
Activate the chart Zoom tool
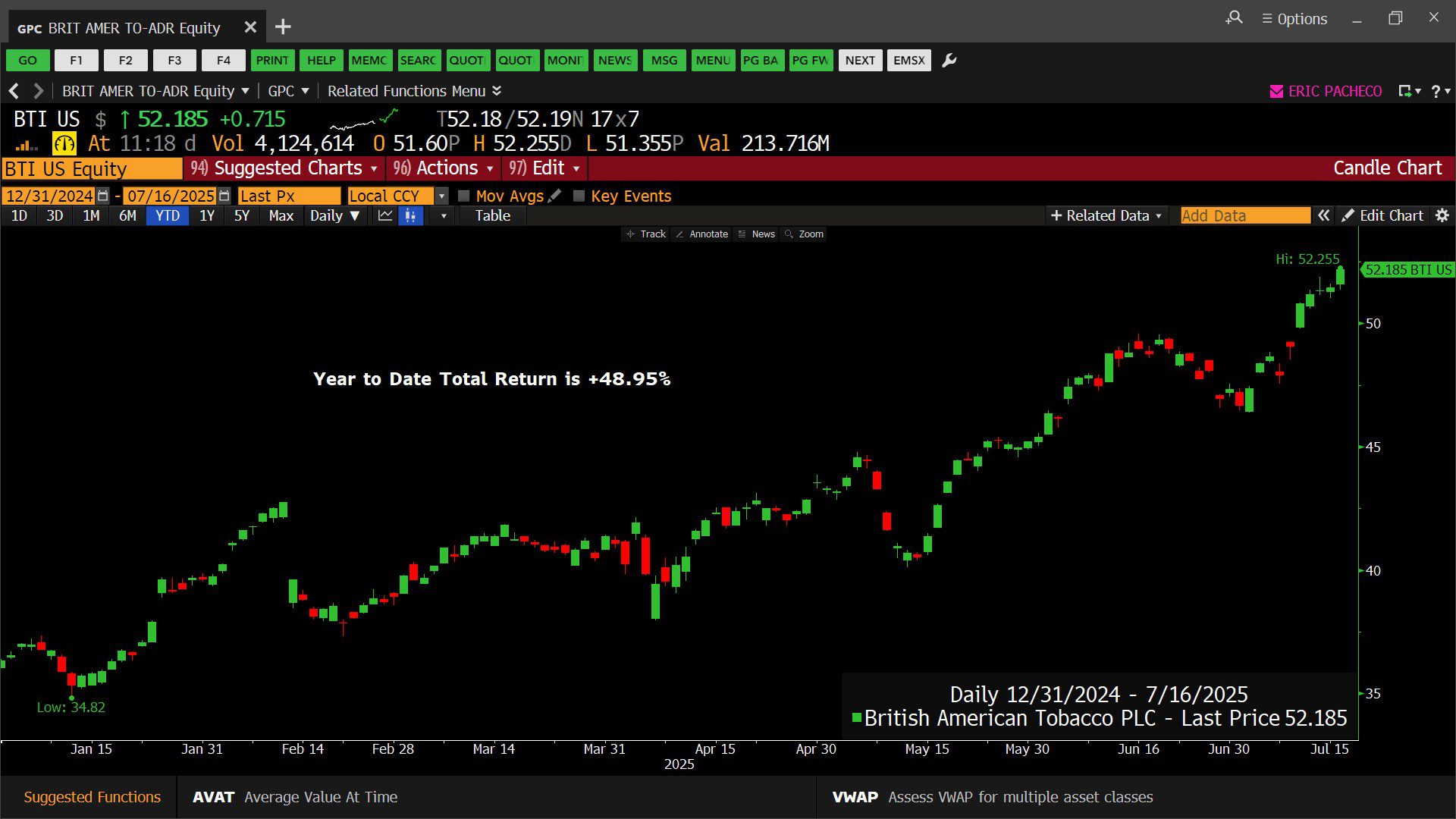(804, 234)
